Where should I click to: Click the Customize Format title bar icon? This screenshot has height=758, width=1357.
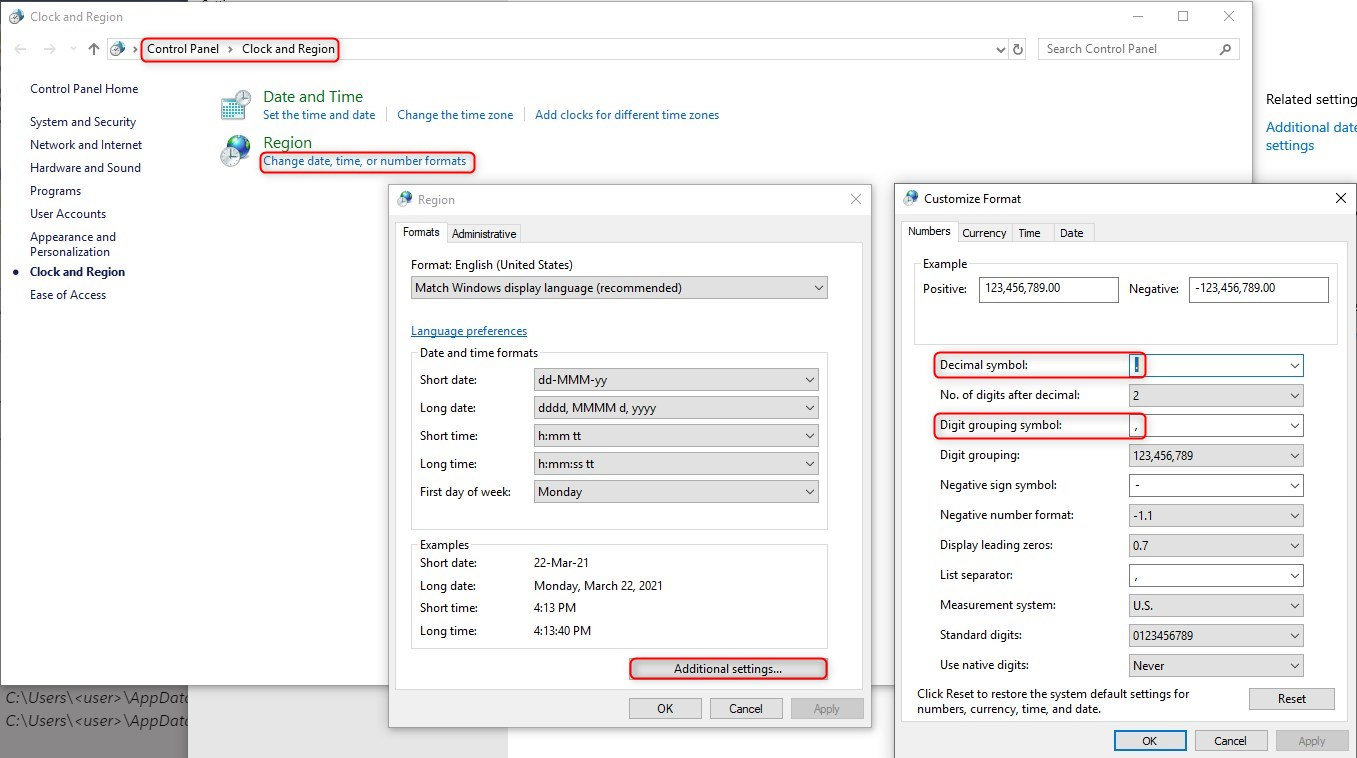(x=910, y=198)
